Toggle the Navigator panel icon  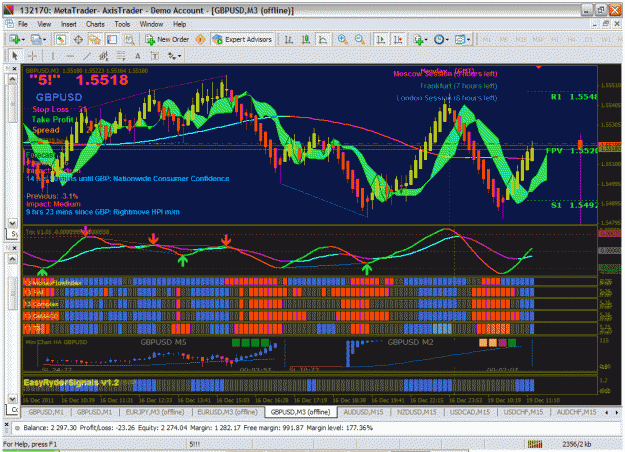(x=95, y=39)
